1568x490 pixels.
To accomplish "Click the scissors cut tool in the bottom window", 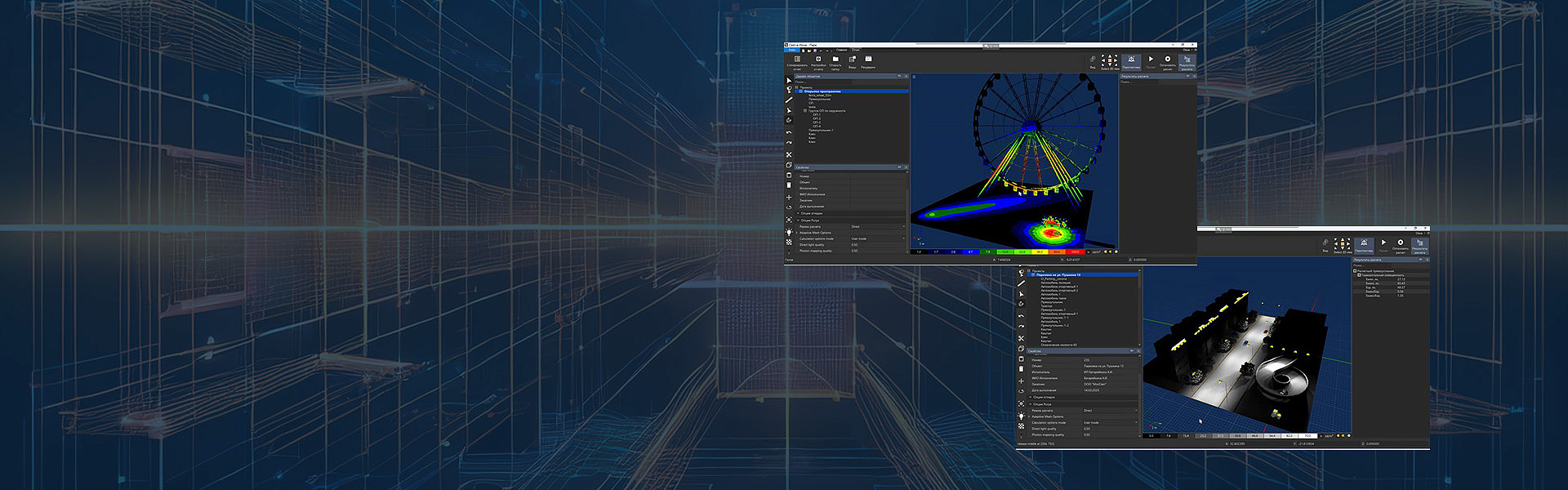I will coord(1021,338).
